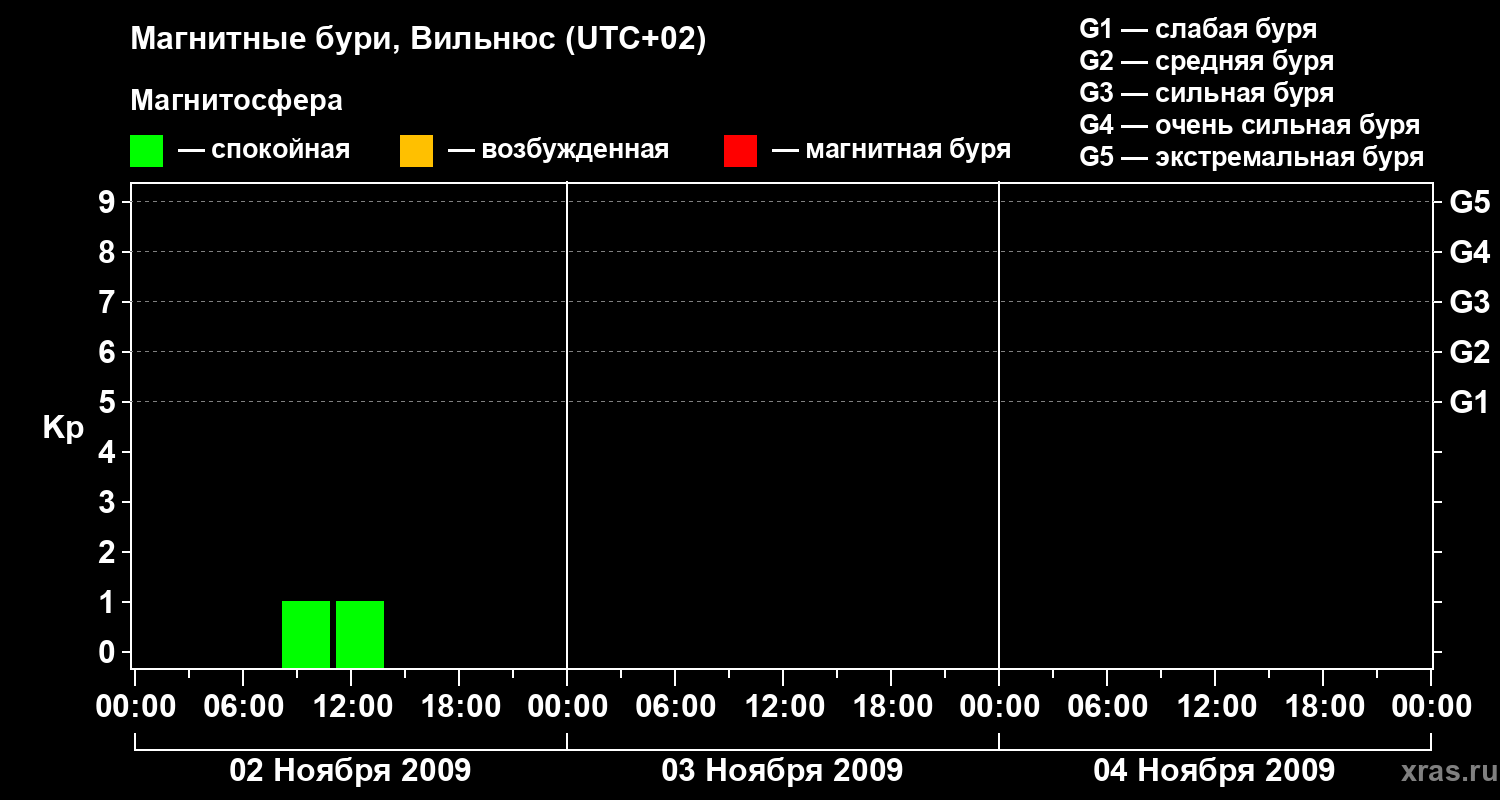Click the '— возбужденная' legend label

point(558,150)
